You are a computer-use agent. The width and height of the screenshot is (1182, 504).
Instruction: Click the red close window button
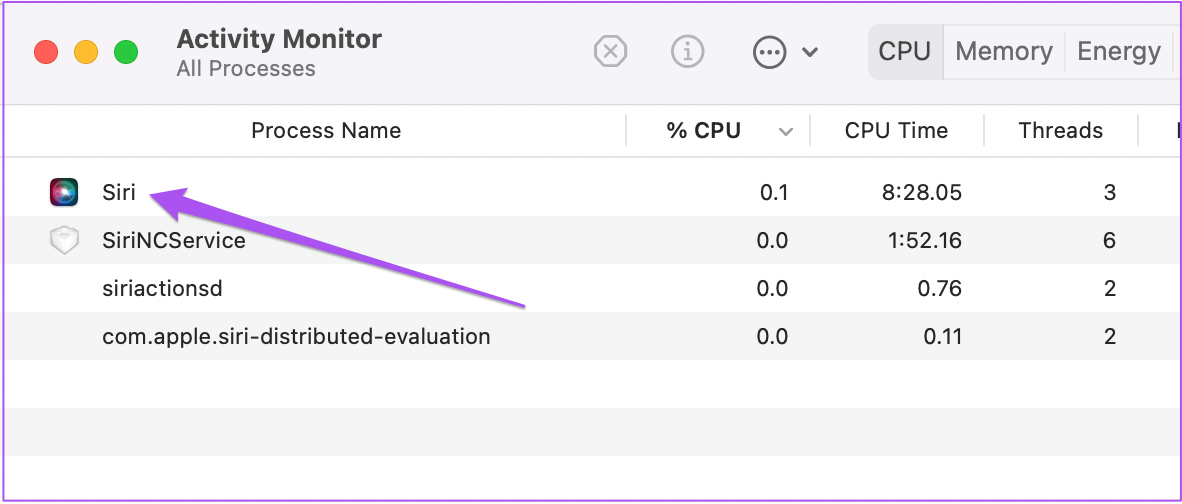pos(46,52)
